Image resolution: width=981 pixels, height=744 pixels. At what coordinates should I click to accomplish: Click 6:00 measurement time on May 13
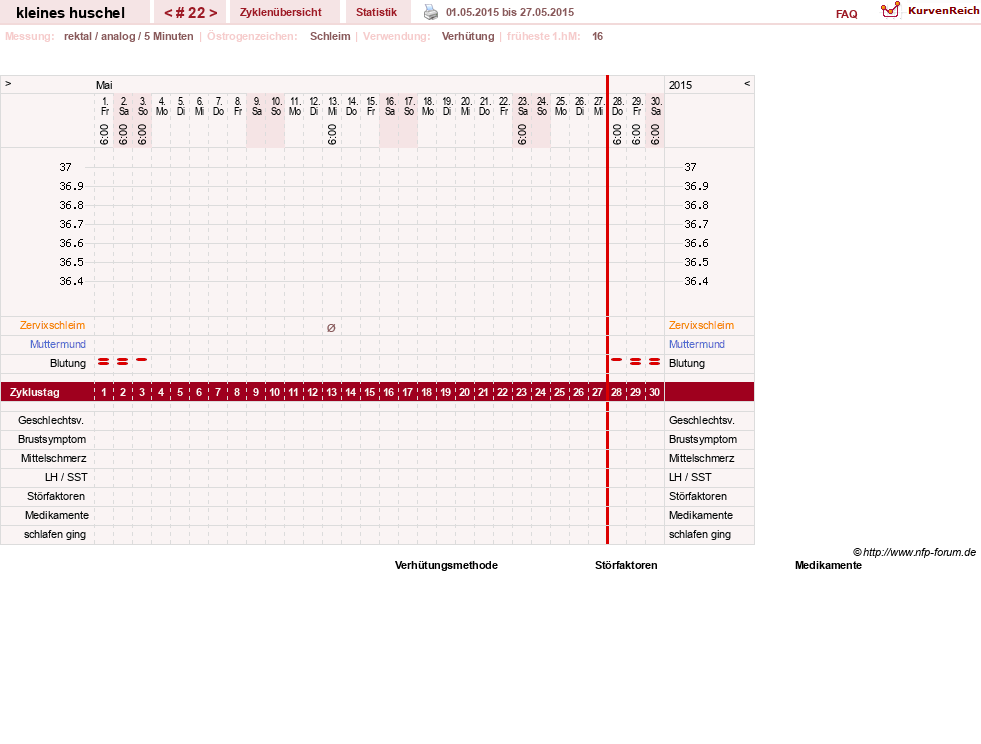332,135
